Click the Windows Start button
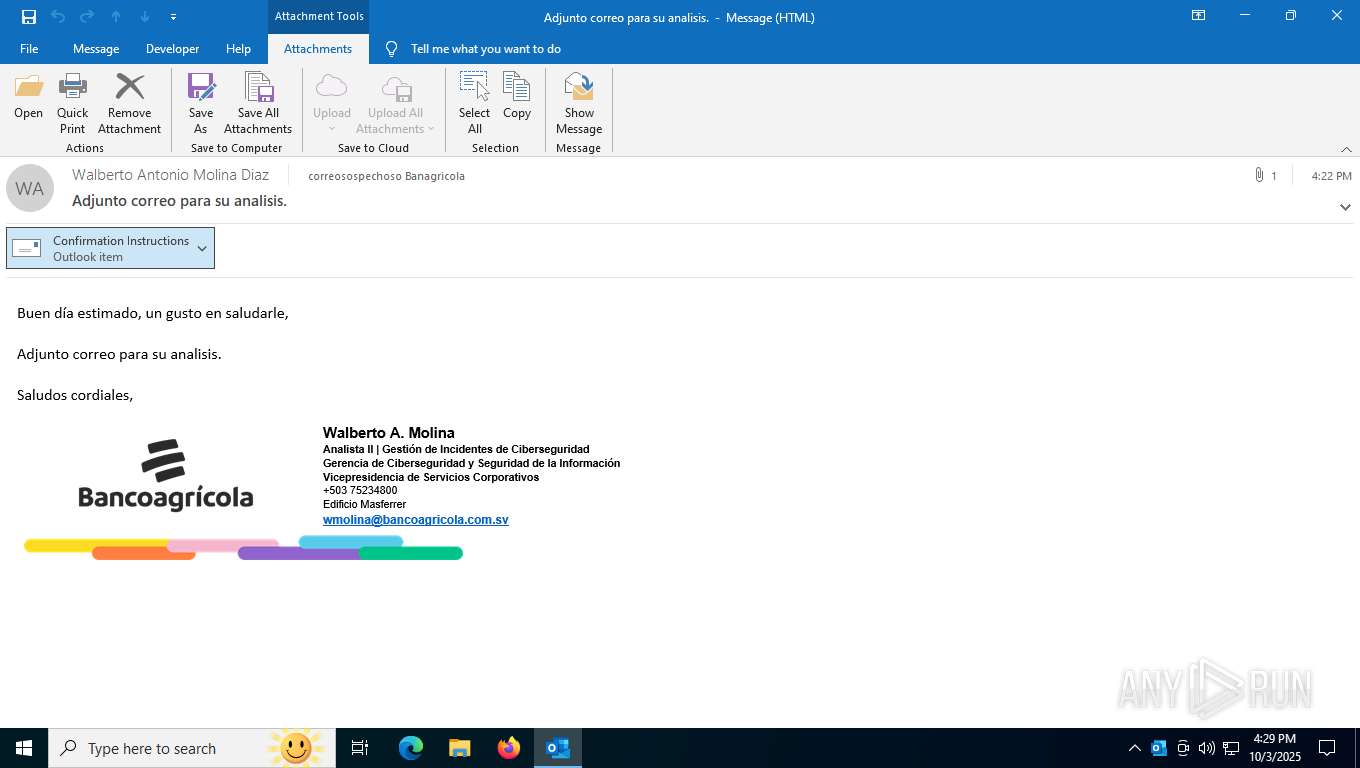The image size is (1360, 768). pos(24,748)
